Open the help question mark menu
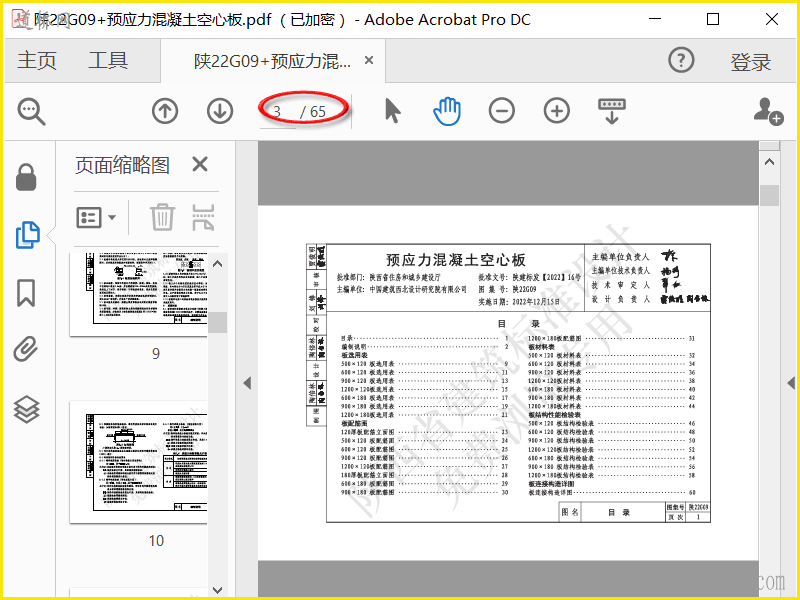Image resolution: width=800 pixels, height=600 pixels. pos(681,60)
